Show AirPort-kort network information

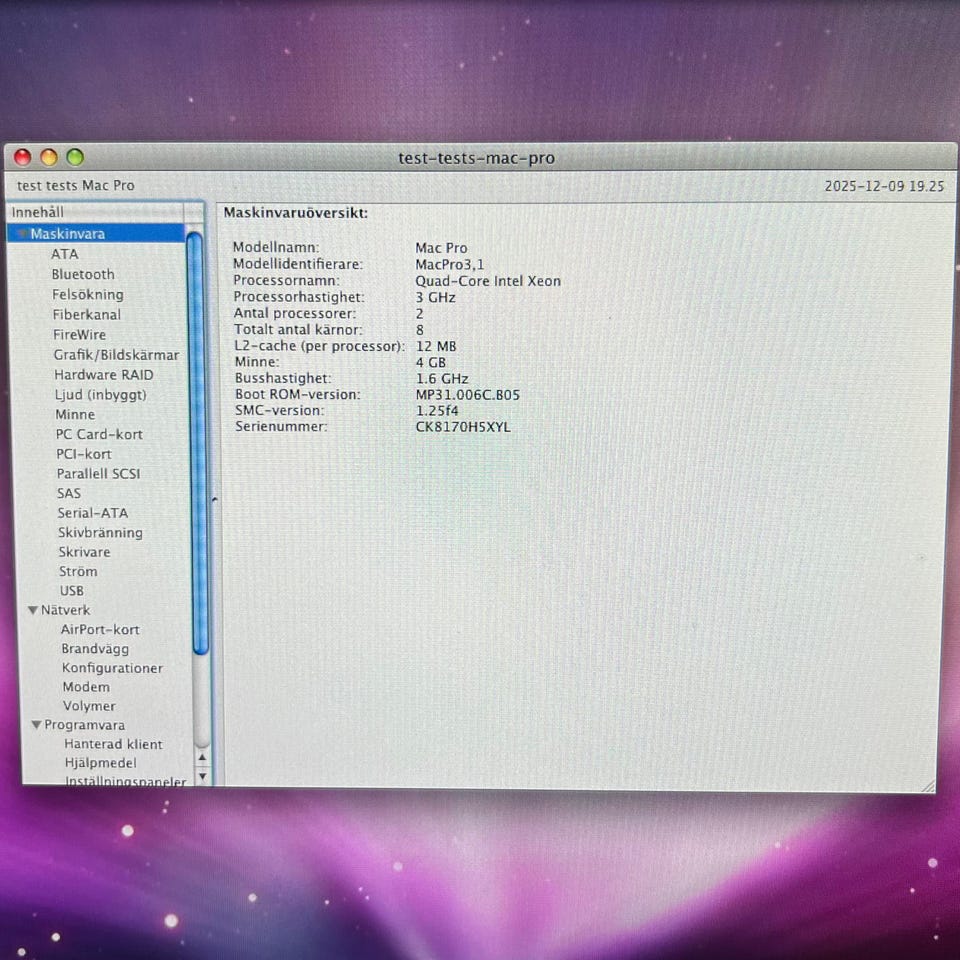click(100, 630)
